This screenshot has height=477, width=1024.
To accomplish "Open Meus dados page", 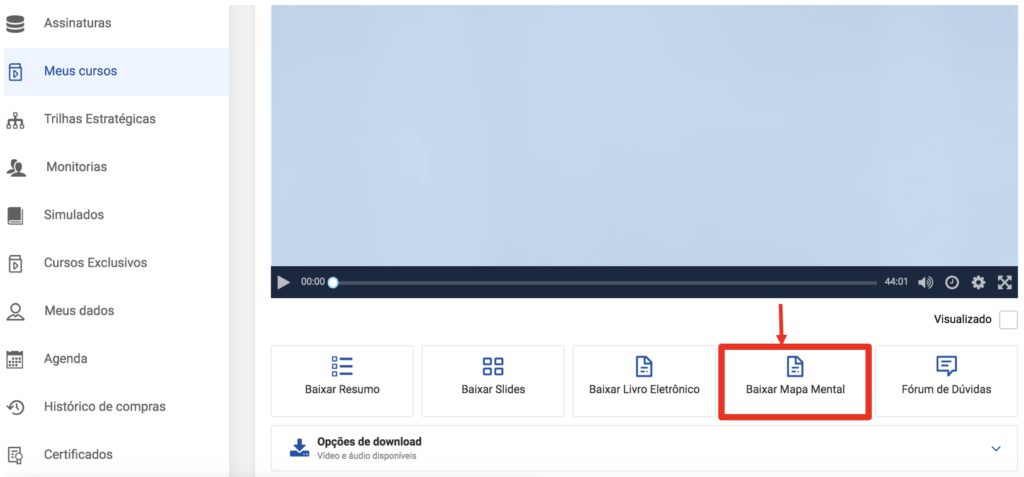I will (x=79, y=310).
